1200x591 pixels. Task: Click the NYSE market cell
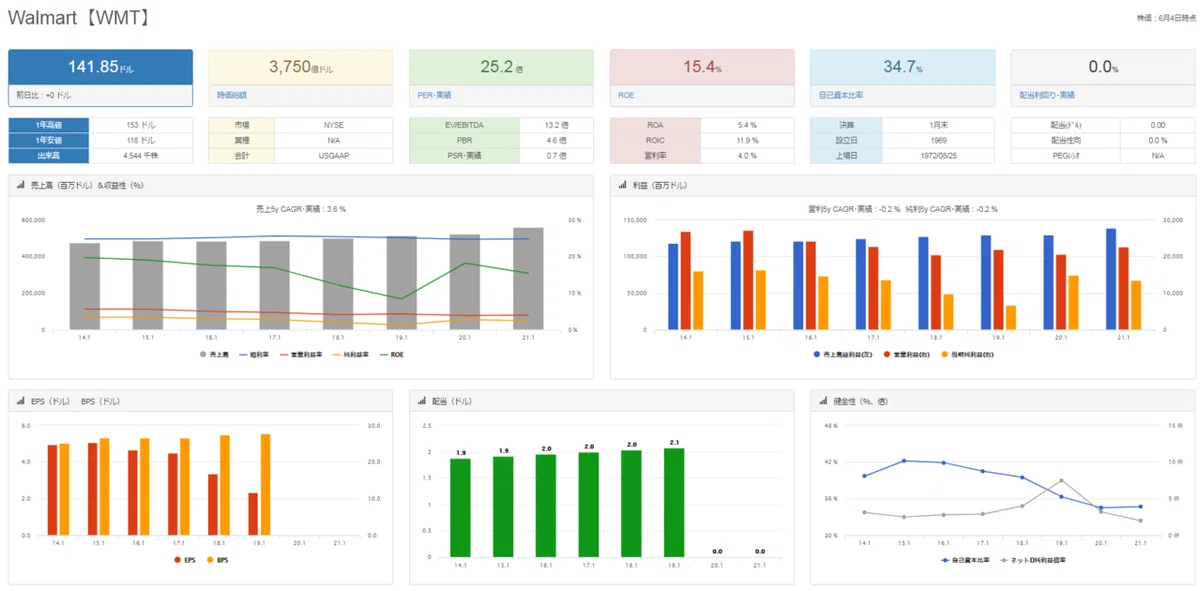pos(333,125)
